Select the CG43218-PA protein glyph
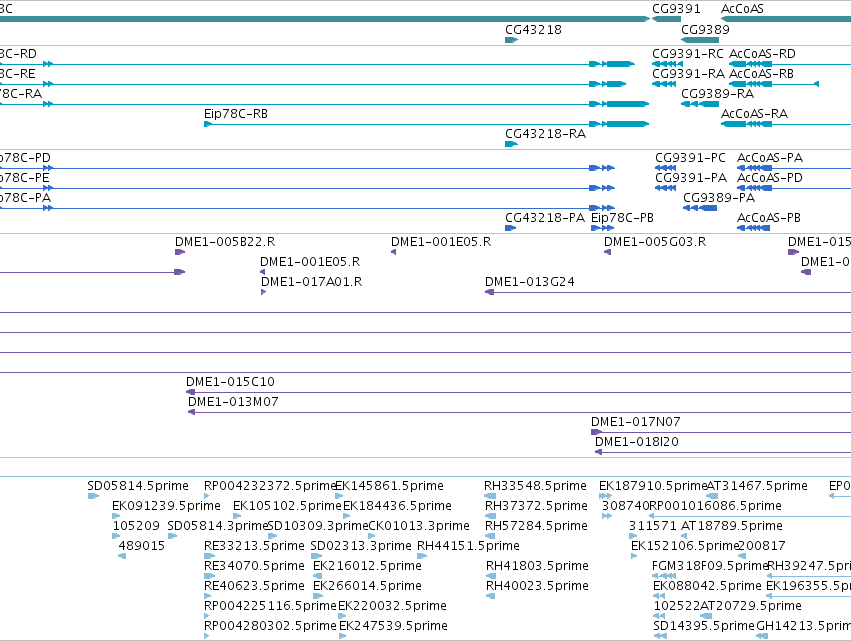This screenshot has width=851, height=641. point(510,228)
